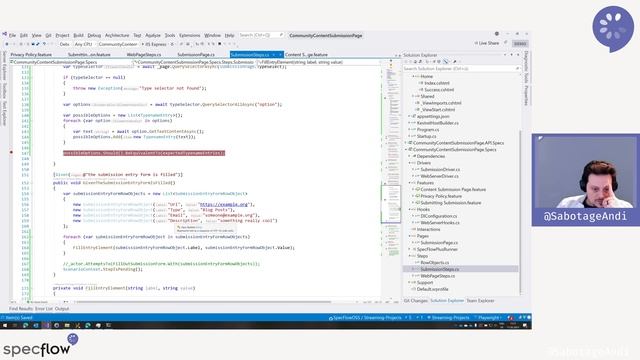Open the CommunityContent startup project dropdown
The image size is (640, 360).
click(x=118, y=44)
